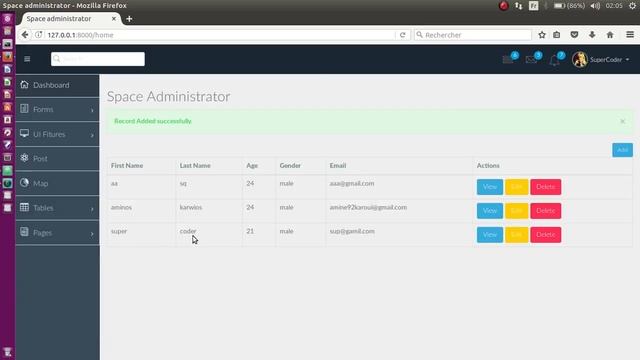Close the Space administrator tab
This screenshot has height=360, width=640.
pos(114,19)
